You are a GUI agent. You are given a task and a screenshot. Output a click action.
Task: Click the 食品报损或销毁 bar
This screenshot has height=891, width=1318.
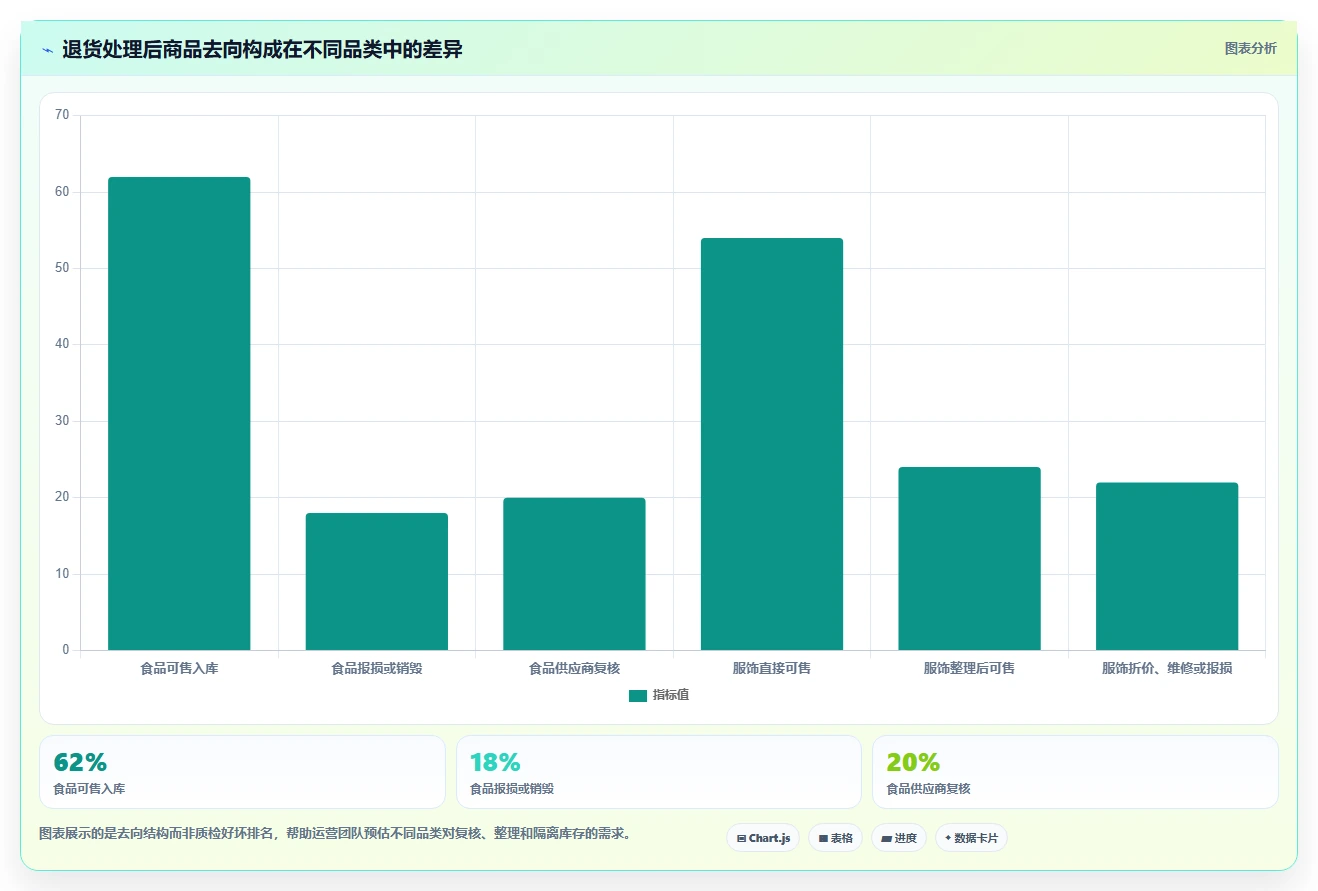click(377, 582)
